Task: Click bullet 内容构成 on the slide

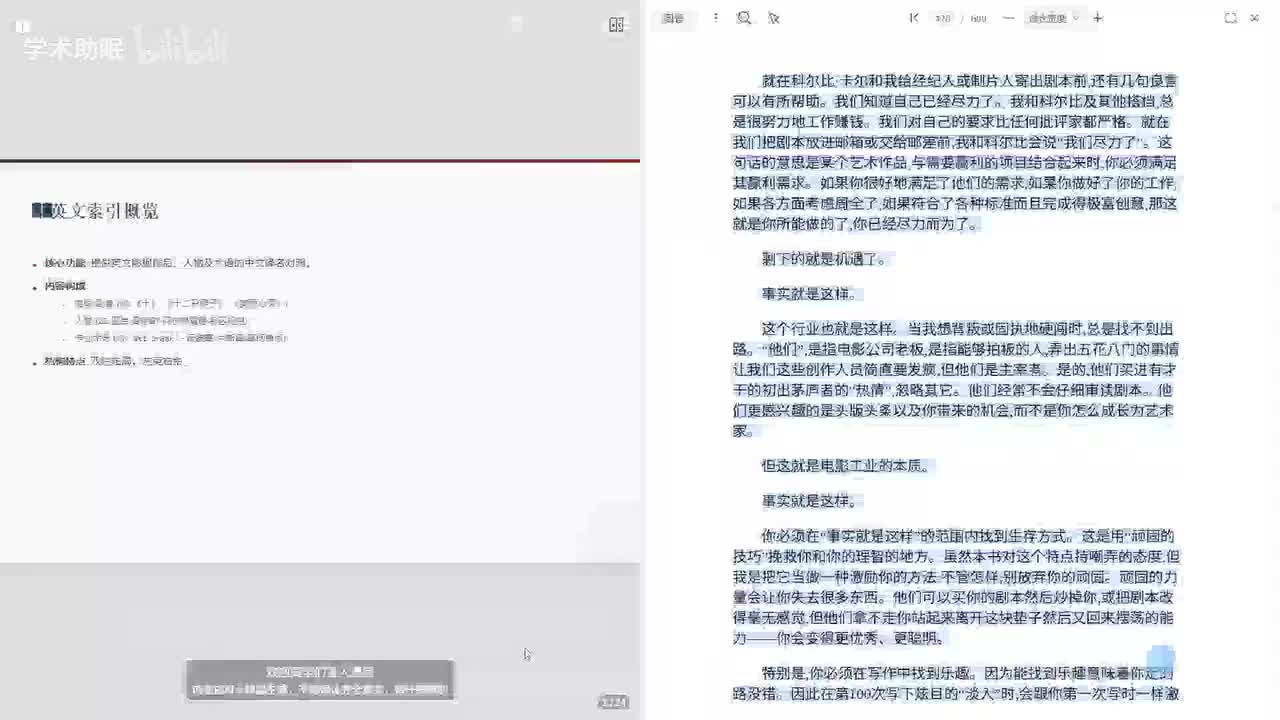Action: [65, 286]
